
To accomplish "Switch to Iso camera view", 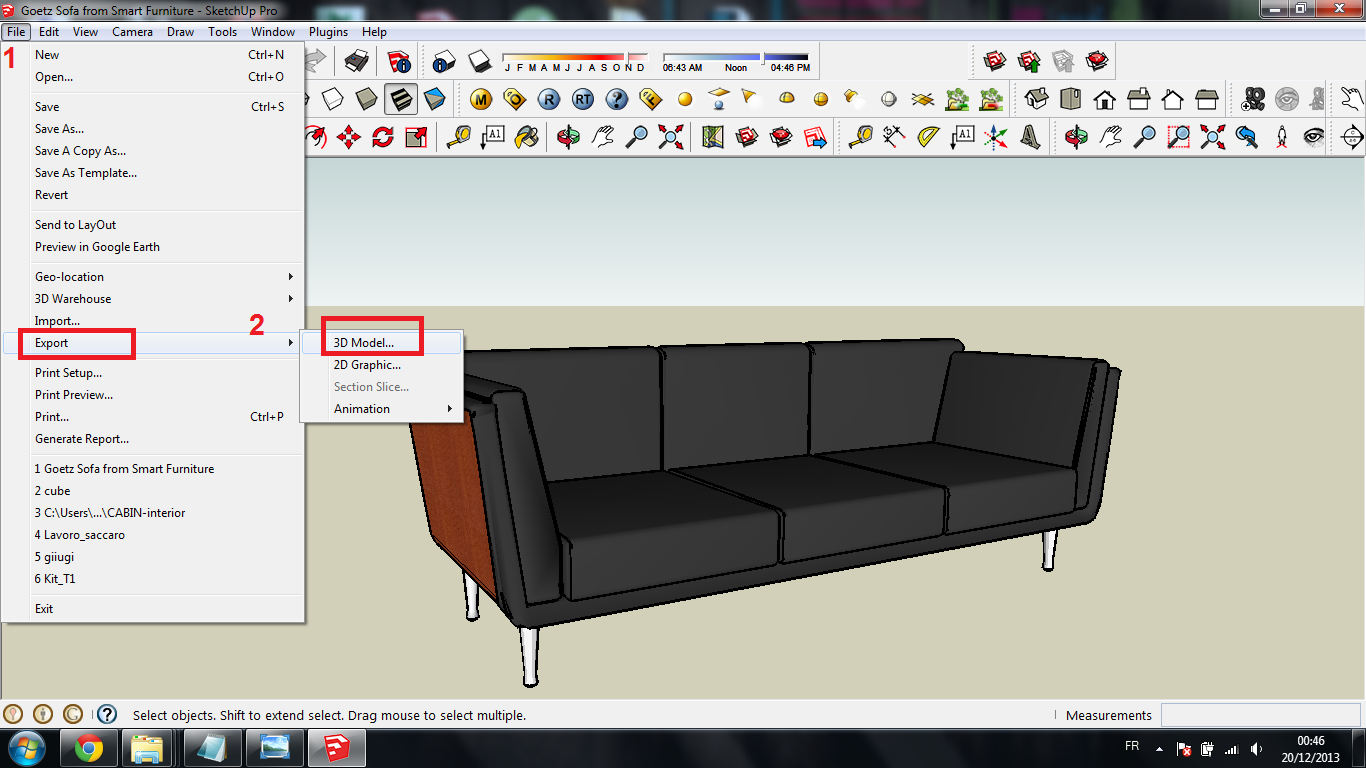I will point(1037,99).
